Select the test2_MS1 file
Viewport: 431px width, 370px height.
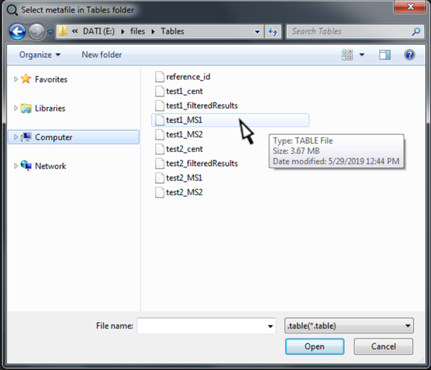pos(184,178)
